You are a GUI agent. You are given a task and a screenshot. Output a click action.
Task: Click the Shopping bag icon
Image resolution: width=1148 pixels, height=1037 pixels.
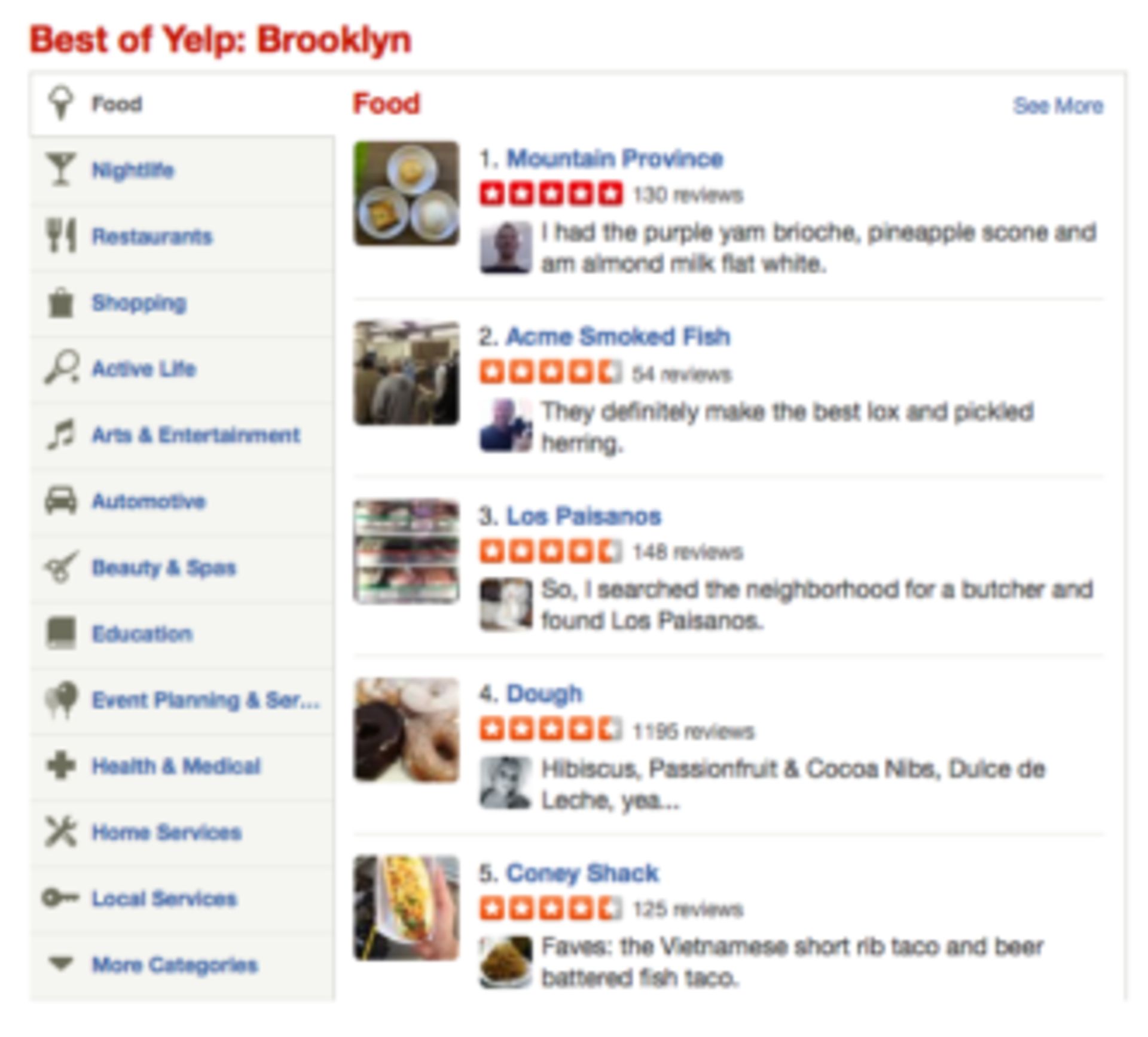[60, 303]
